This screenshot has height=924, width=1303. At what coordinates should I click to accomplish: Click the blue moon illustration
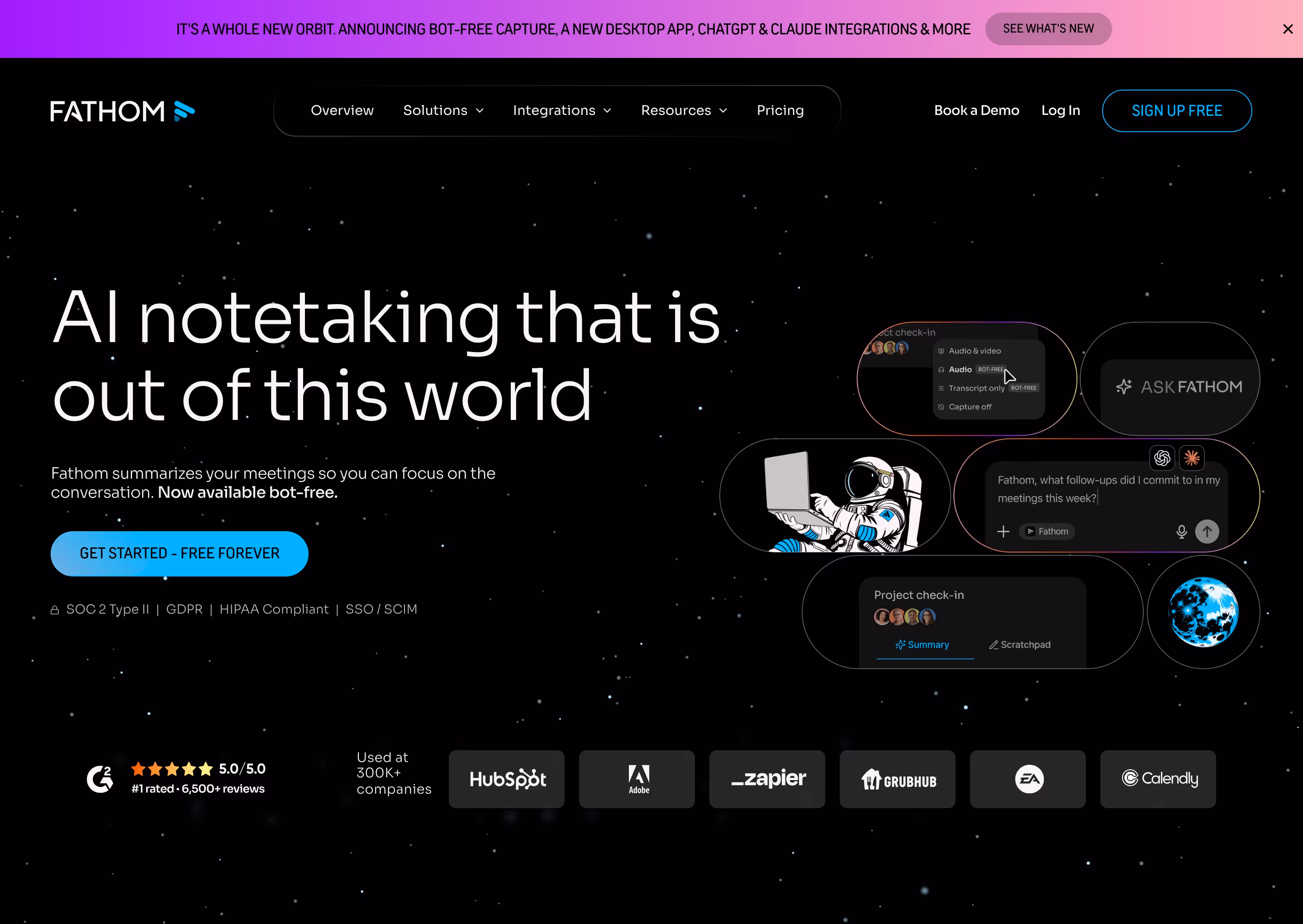click(1203, 612)
